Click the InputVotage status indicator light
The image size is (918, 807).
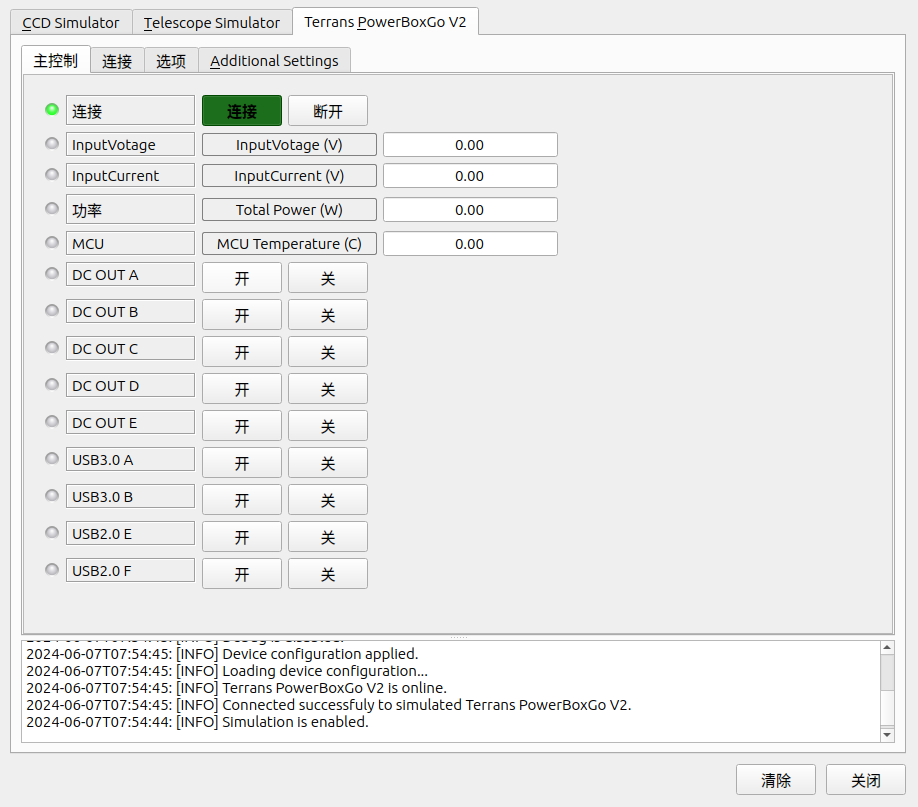(x=52, y=143)
